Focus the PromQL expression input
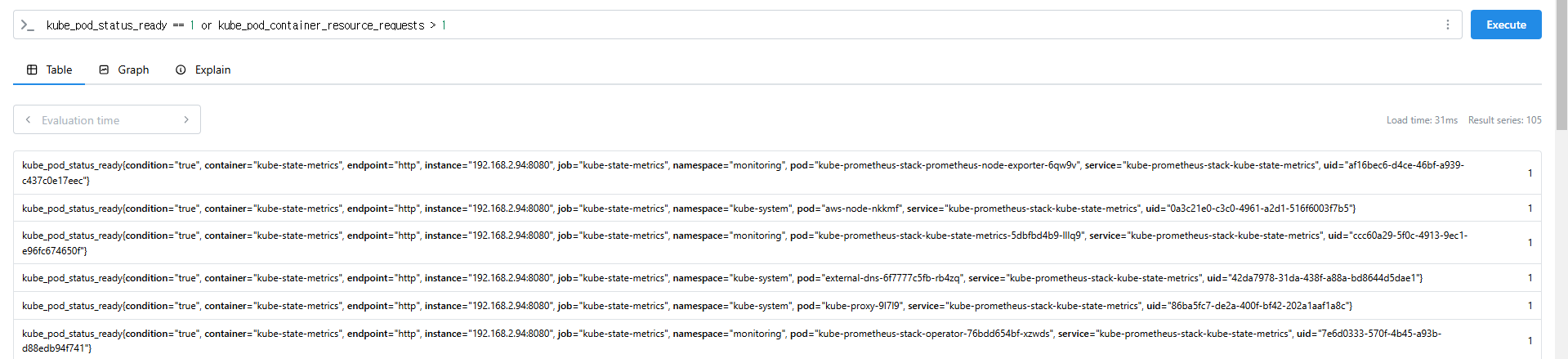The height and width of the screenshot is (359, 1568). tap(735, 25)
